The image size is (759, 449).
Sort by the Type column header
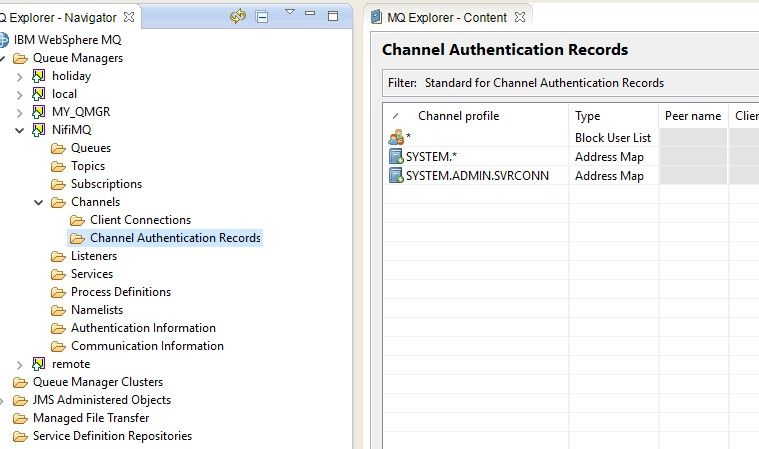point(588,116)
